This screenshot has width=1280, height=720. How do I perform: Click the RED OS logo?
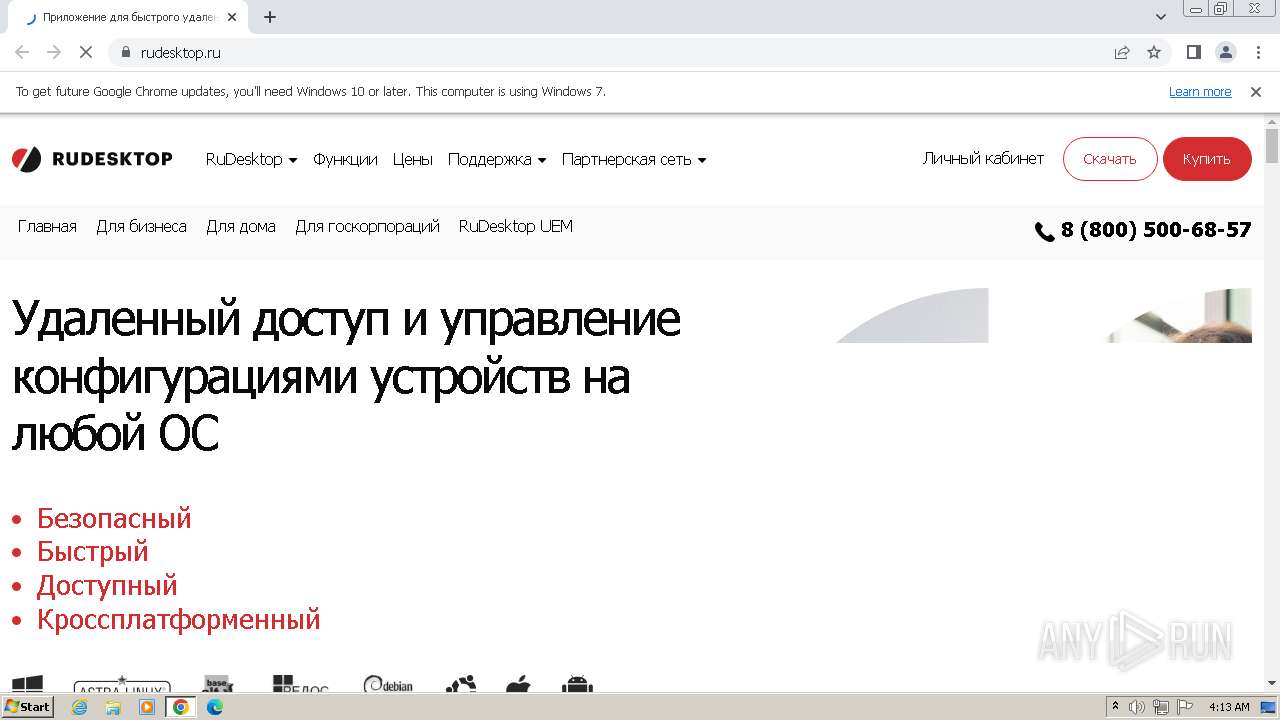[x=300, y=684]
